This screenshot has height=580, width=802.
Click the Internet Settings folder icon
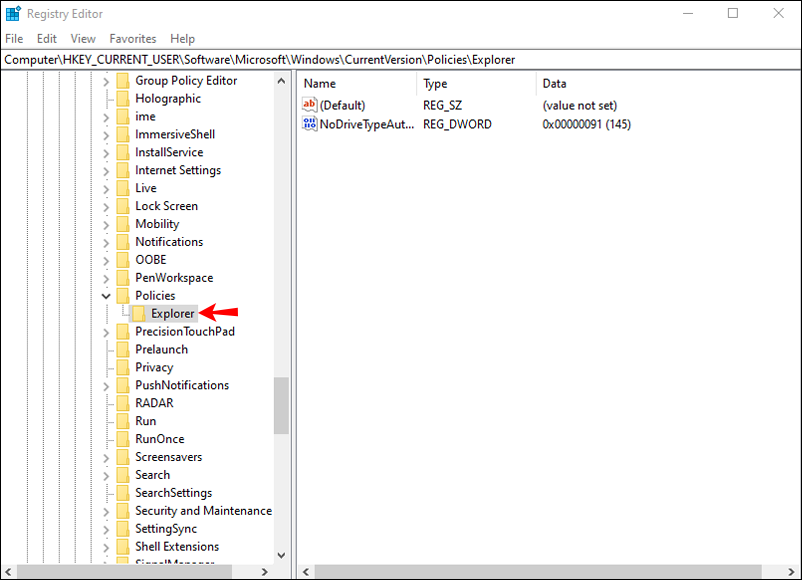[x=123, y=170]
